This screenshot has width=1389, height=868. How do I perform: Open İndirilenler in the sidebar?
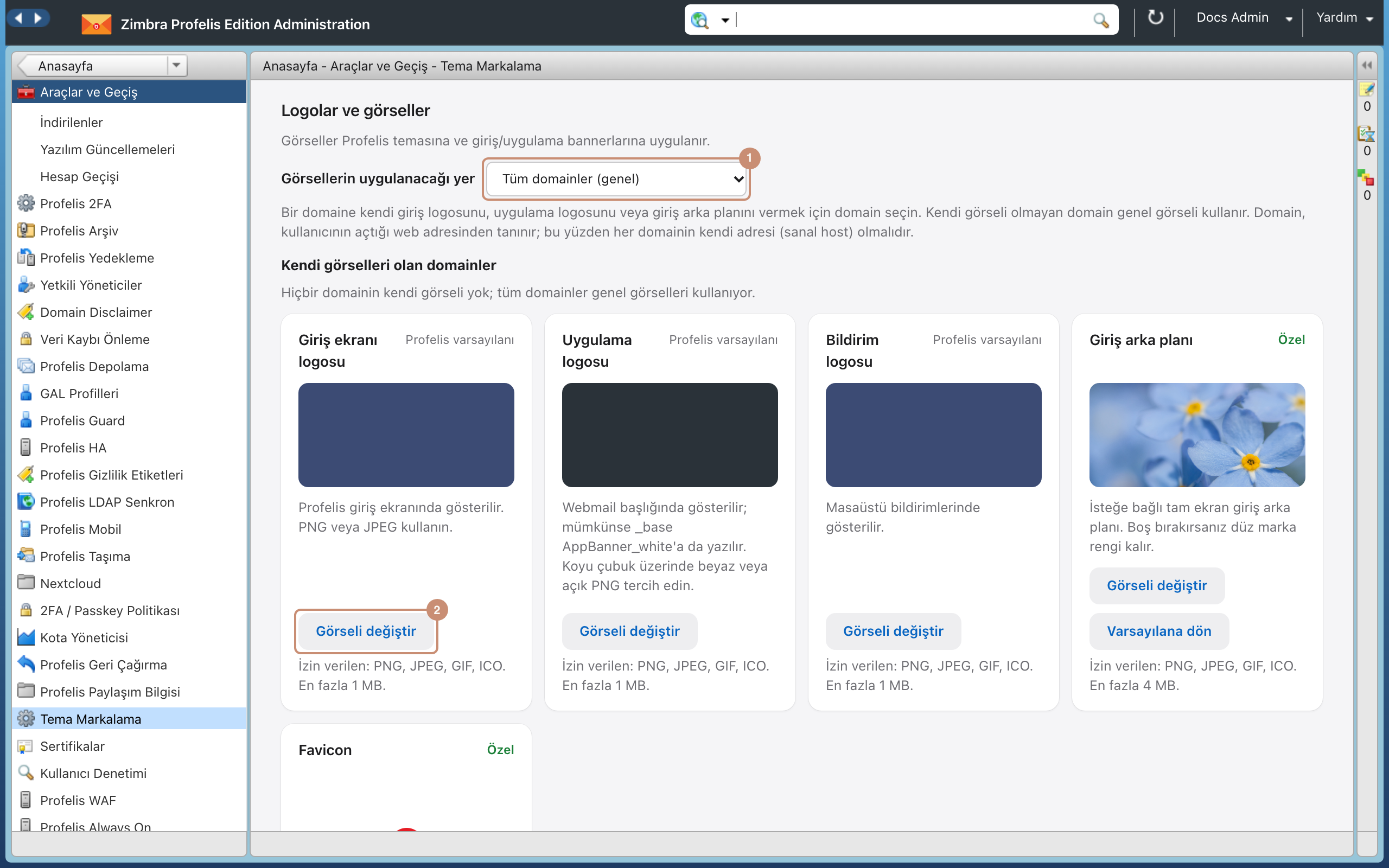pyautogui.click(x=71, y=122)
